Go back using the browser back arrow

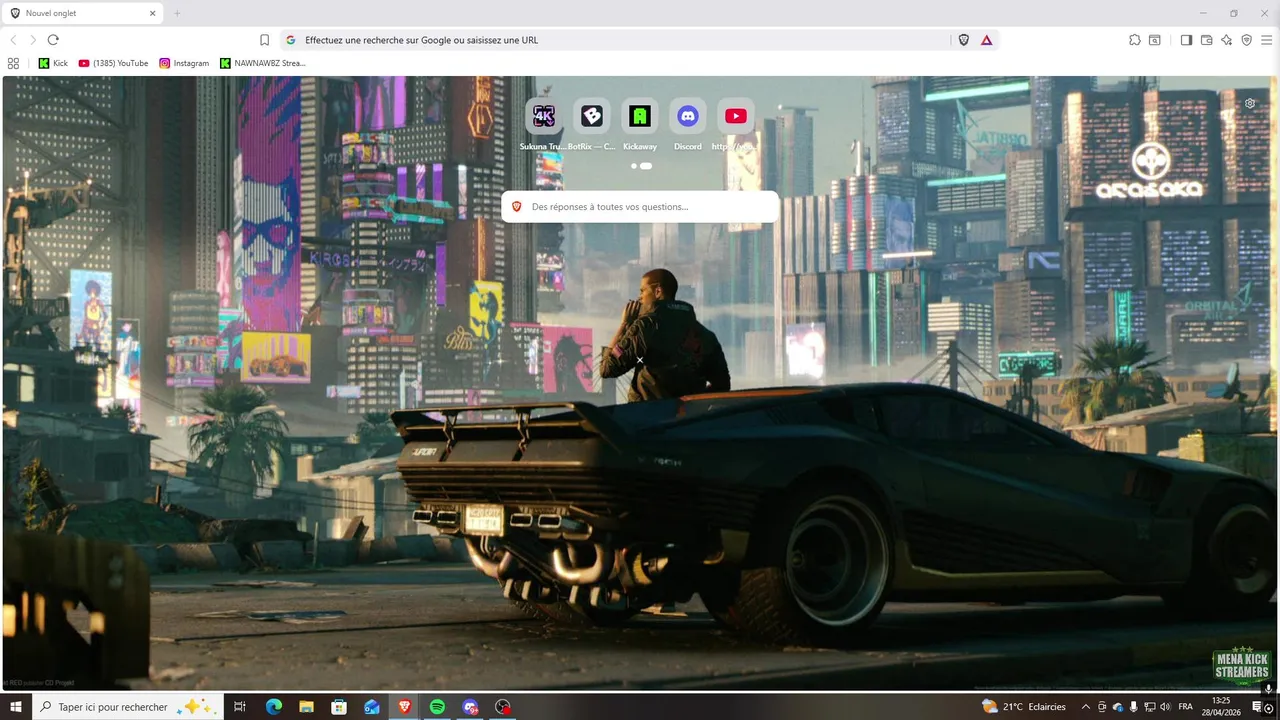pos(14,40)
